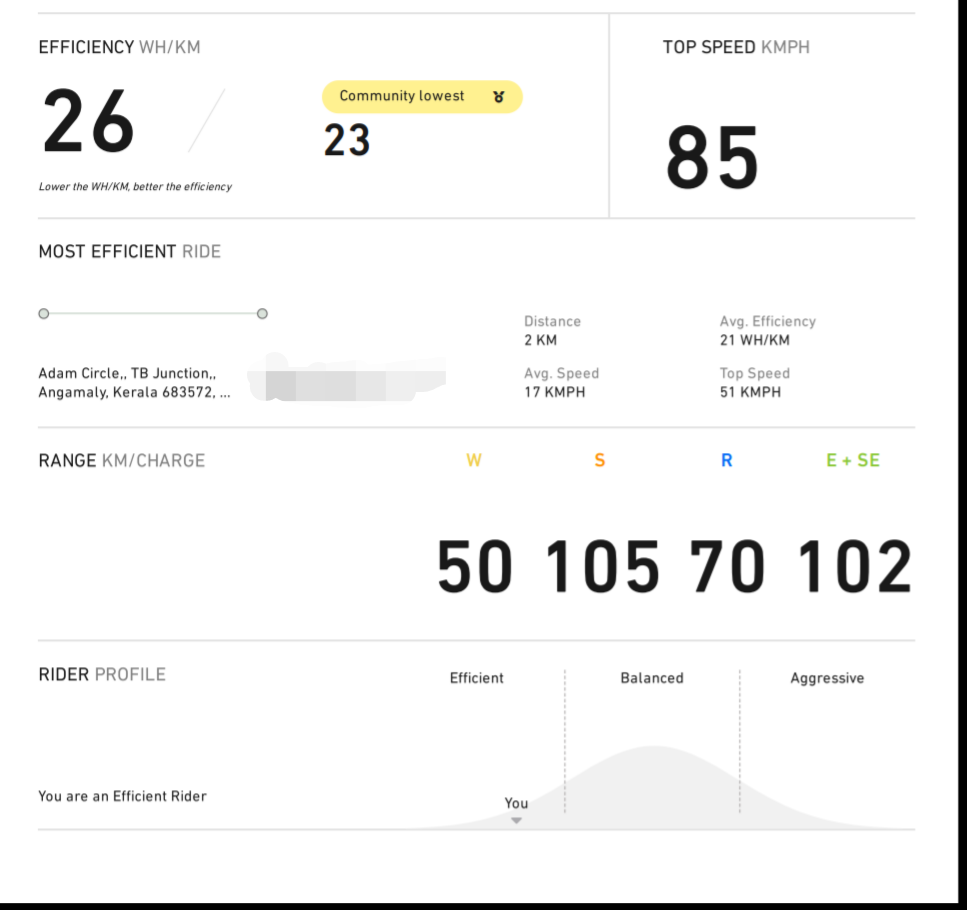
Task: Select the blue R ride mode indicator
Action: tap(727, 460)
